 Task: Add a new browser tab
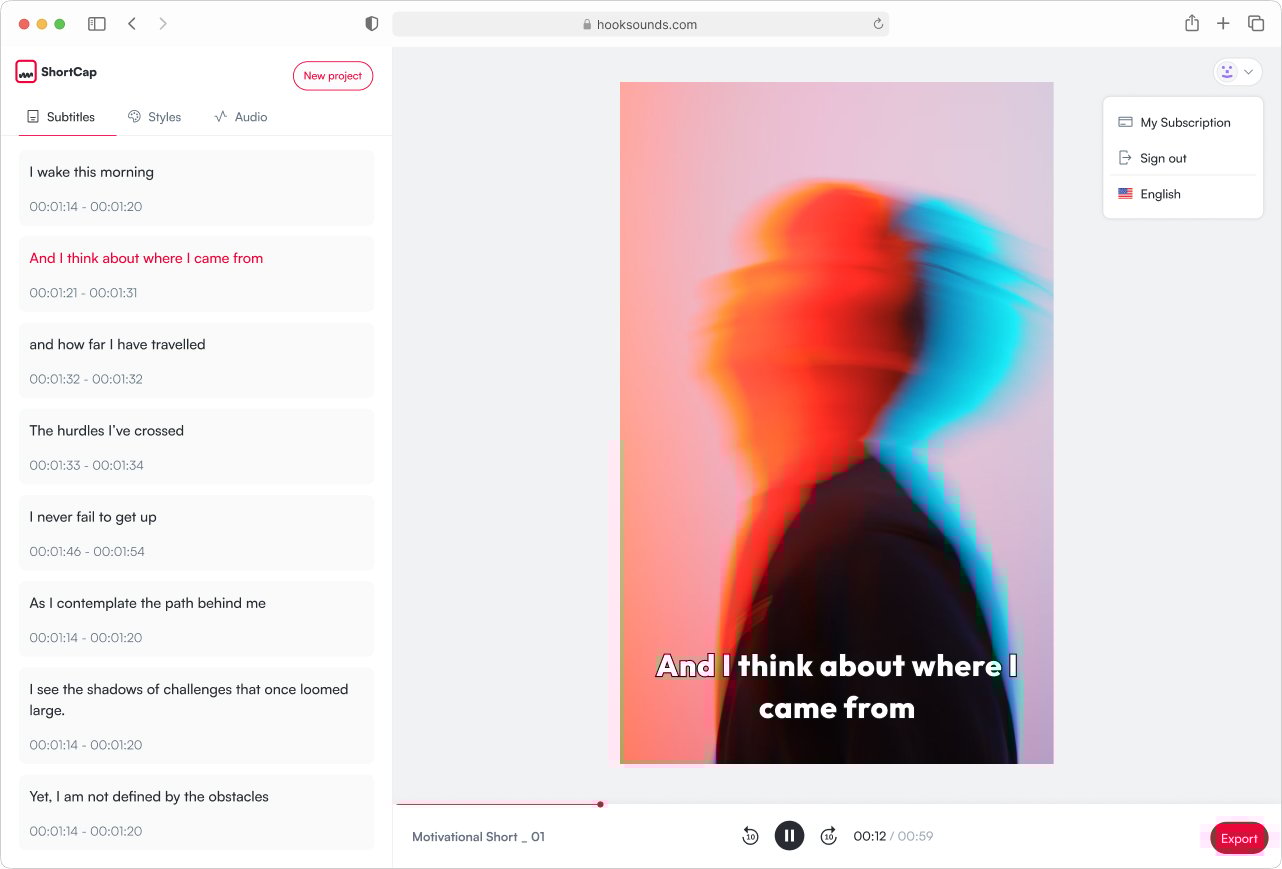1223,24
